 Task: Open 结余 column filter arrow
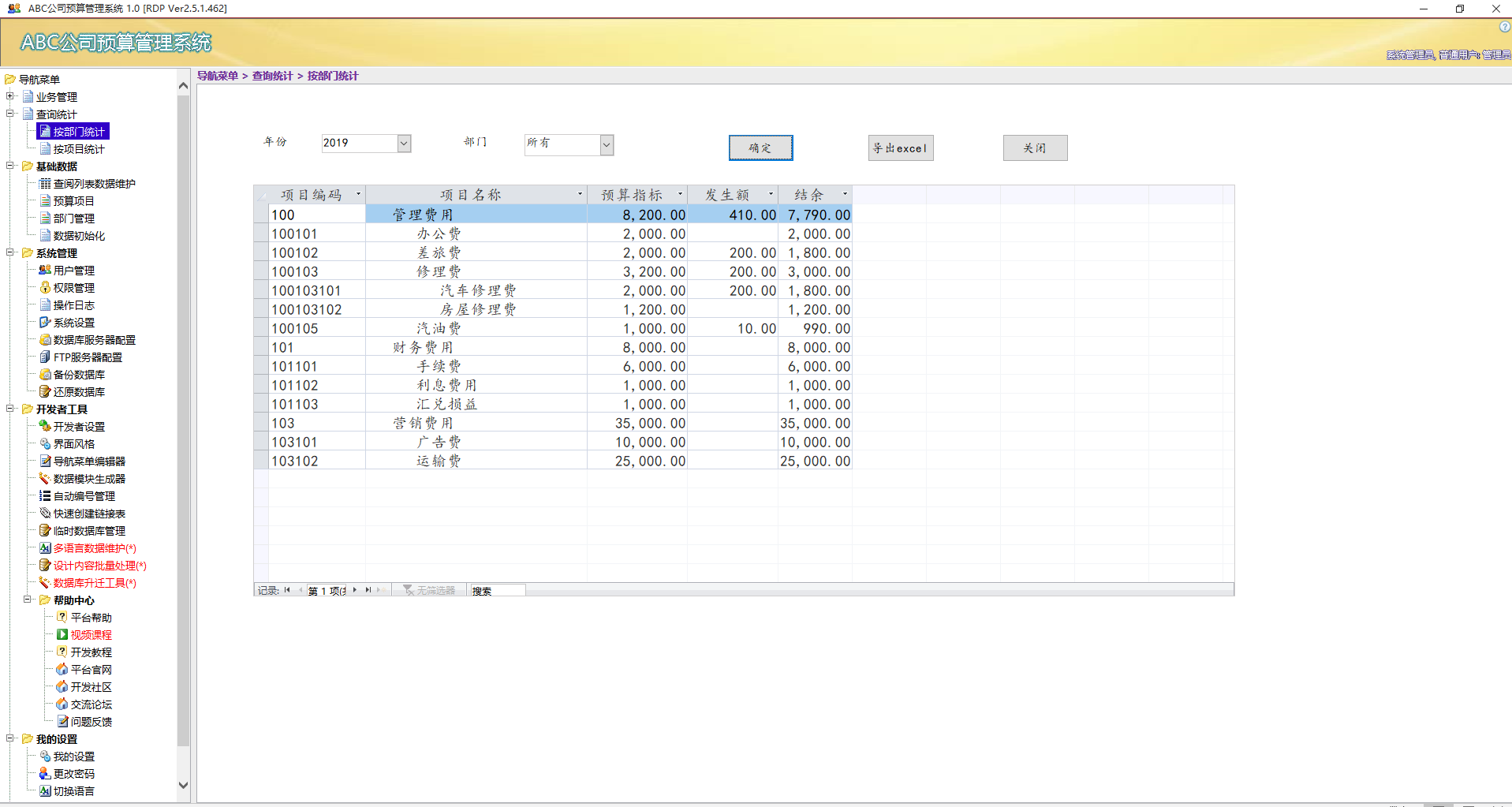coord(845,194)
